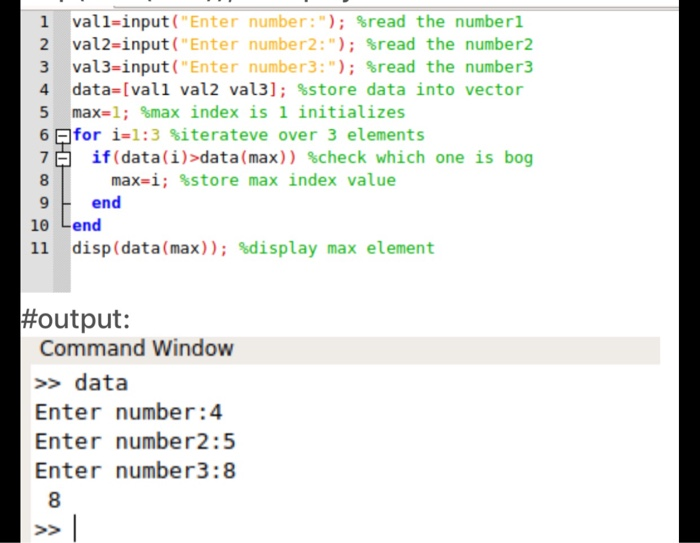Click the 'data=[val1 val2 val3]' statement
The height and width of the screenshot is (543, 700).
[x=179, y=90]
